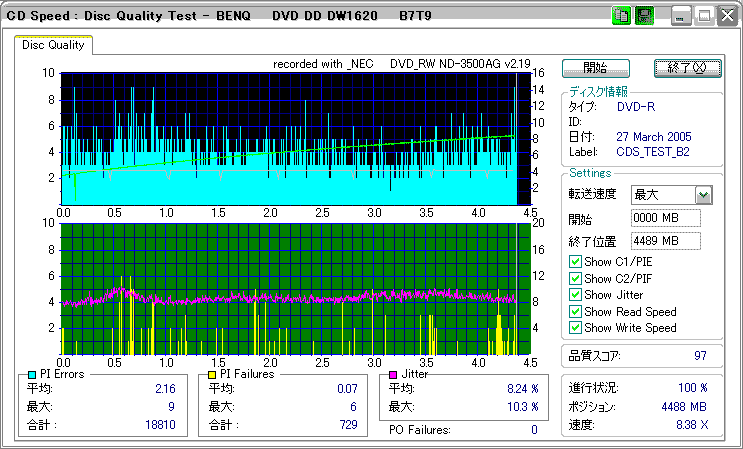Click the 終了位置 field showing 4489 MB
Viewport: 743px width, 449px height.
[665, 240]
